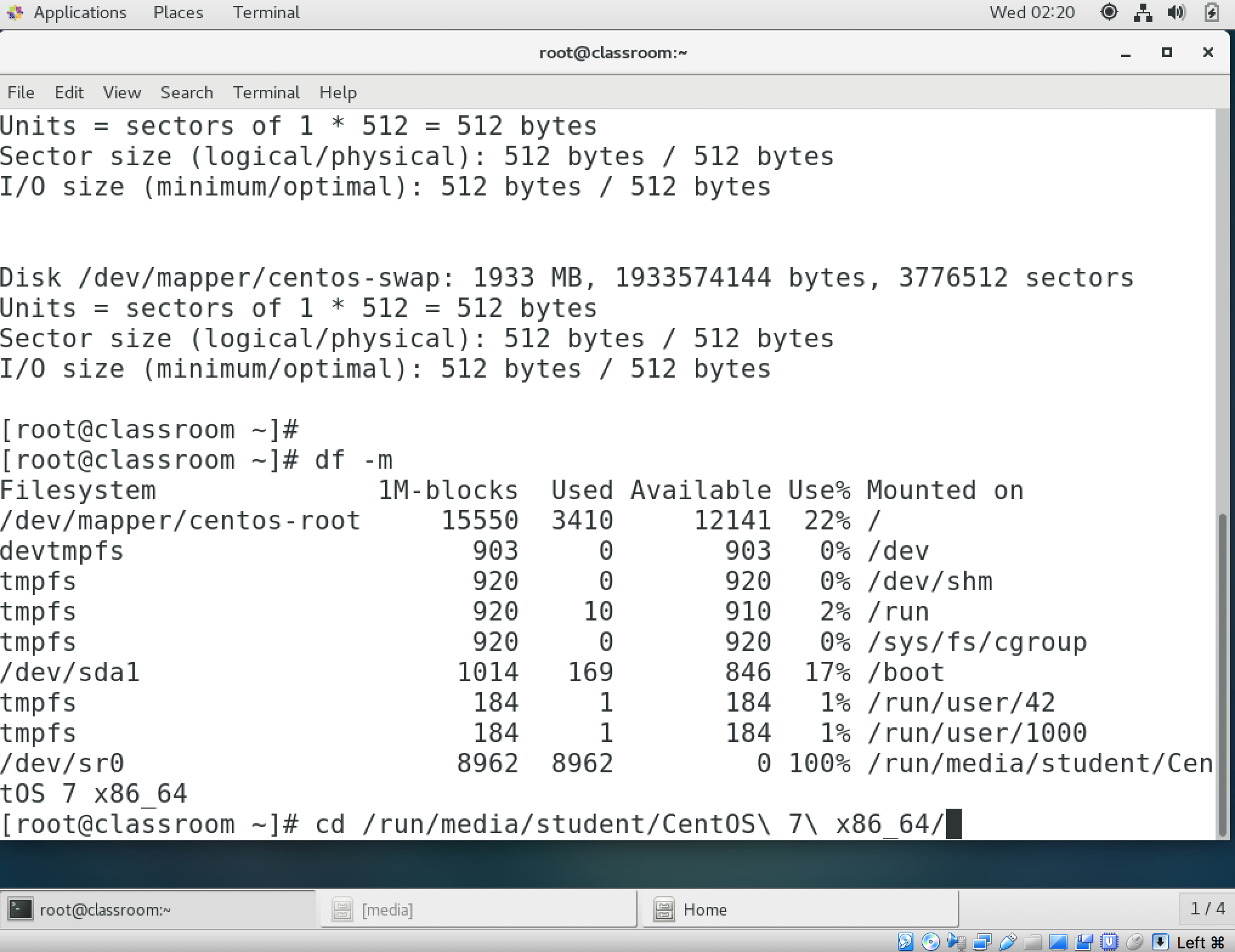Open the volume control in system tray
This screenshot has width=1235, height=952.
[x=1176, y=13]
